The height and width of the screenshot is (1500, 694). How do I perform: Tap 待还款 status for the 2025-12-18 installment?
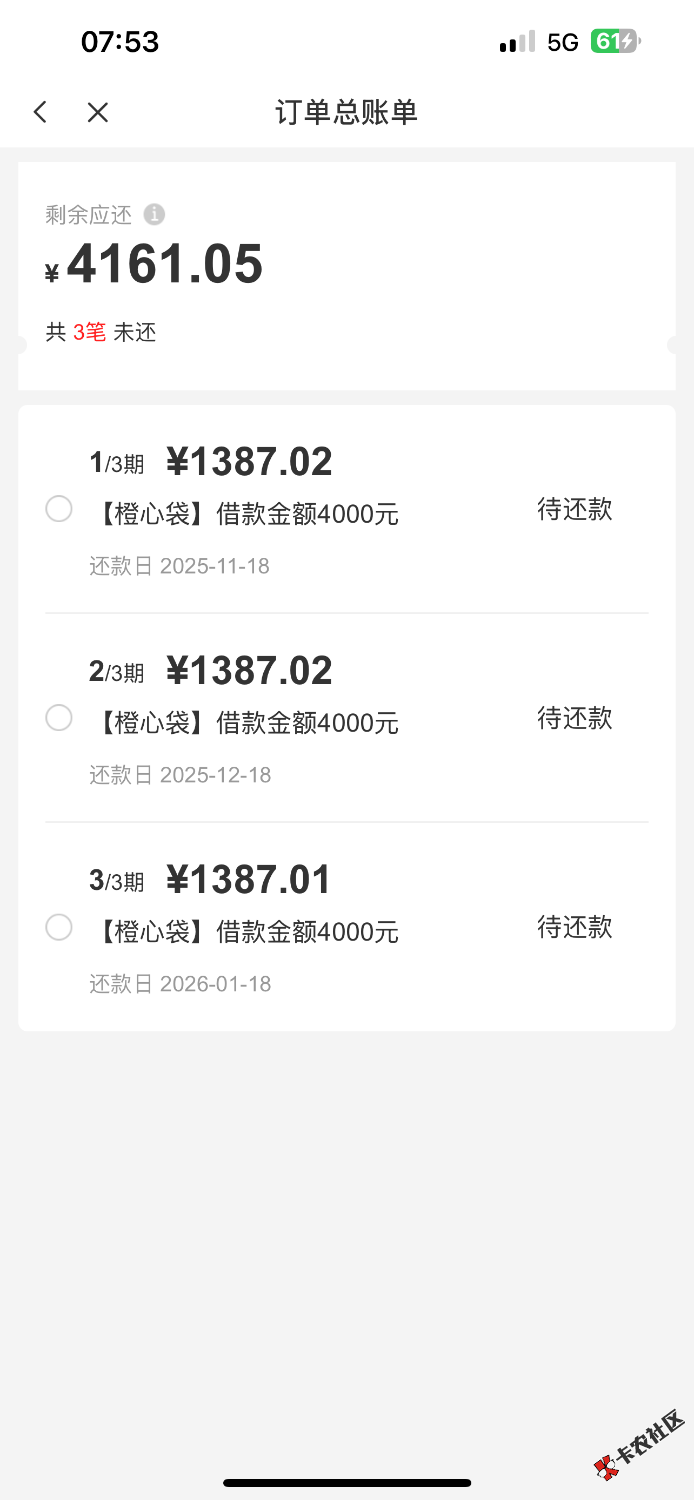click(574, 718)
